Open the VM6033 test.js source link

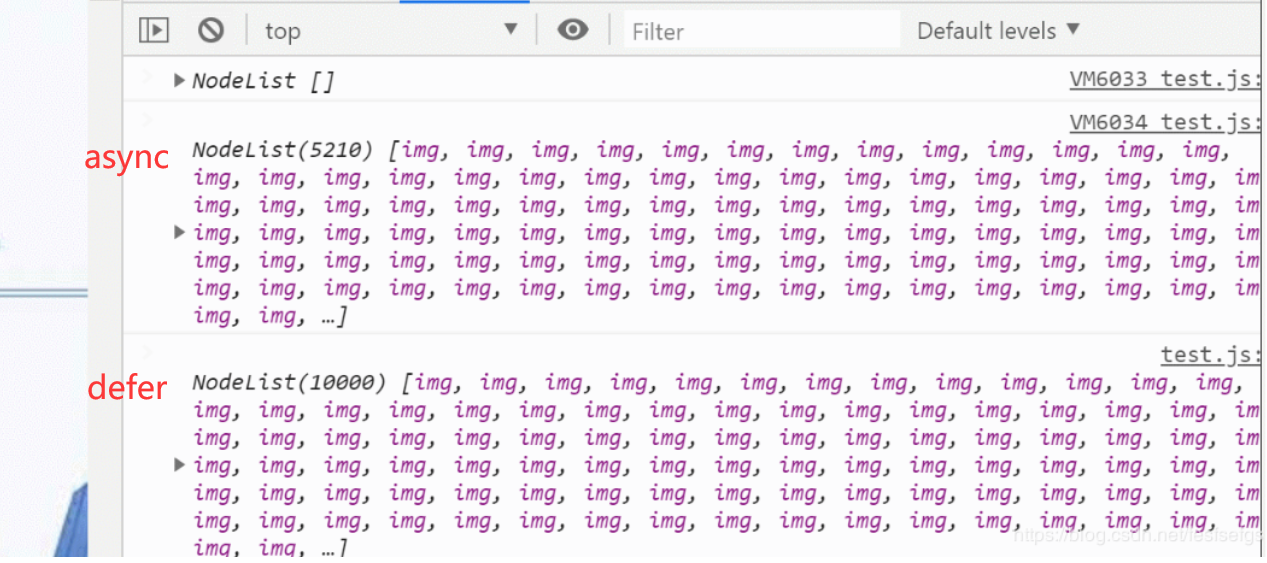(x=1164, y=78)
